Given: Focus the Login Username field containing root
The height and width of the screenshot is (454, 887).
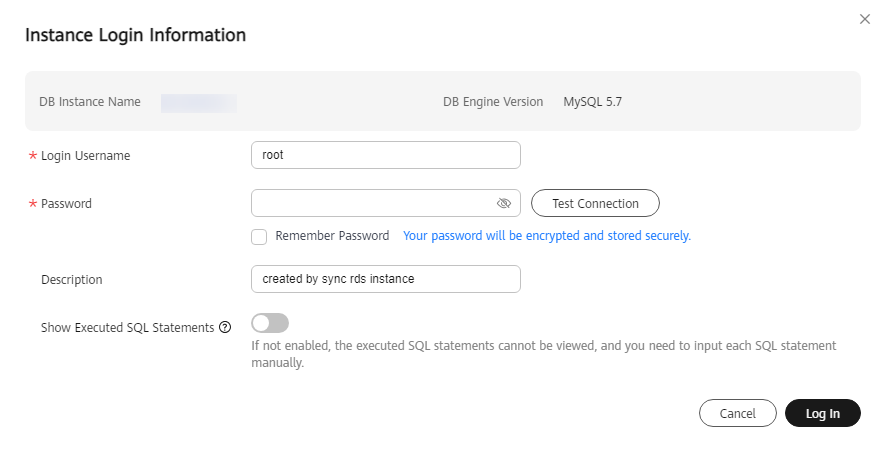Looking at the screenshot, I should [x=386, y=155].
